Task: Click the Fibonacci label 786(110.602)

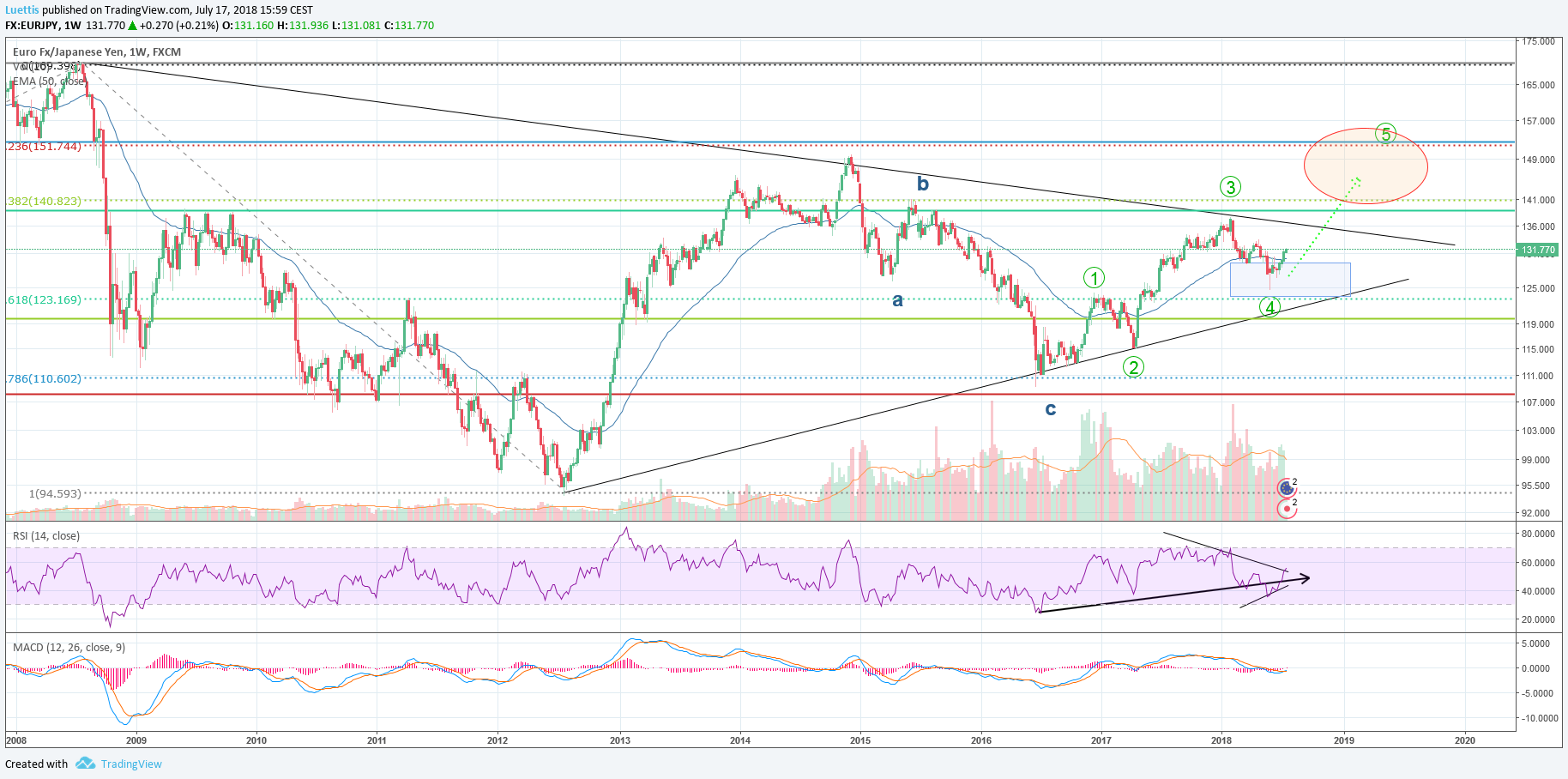Action: pyautogui.click(x=45, y=378)
